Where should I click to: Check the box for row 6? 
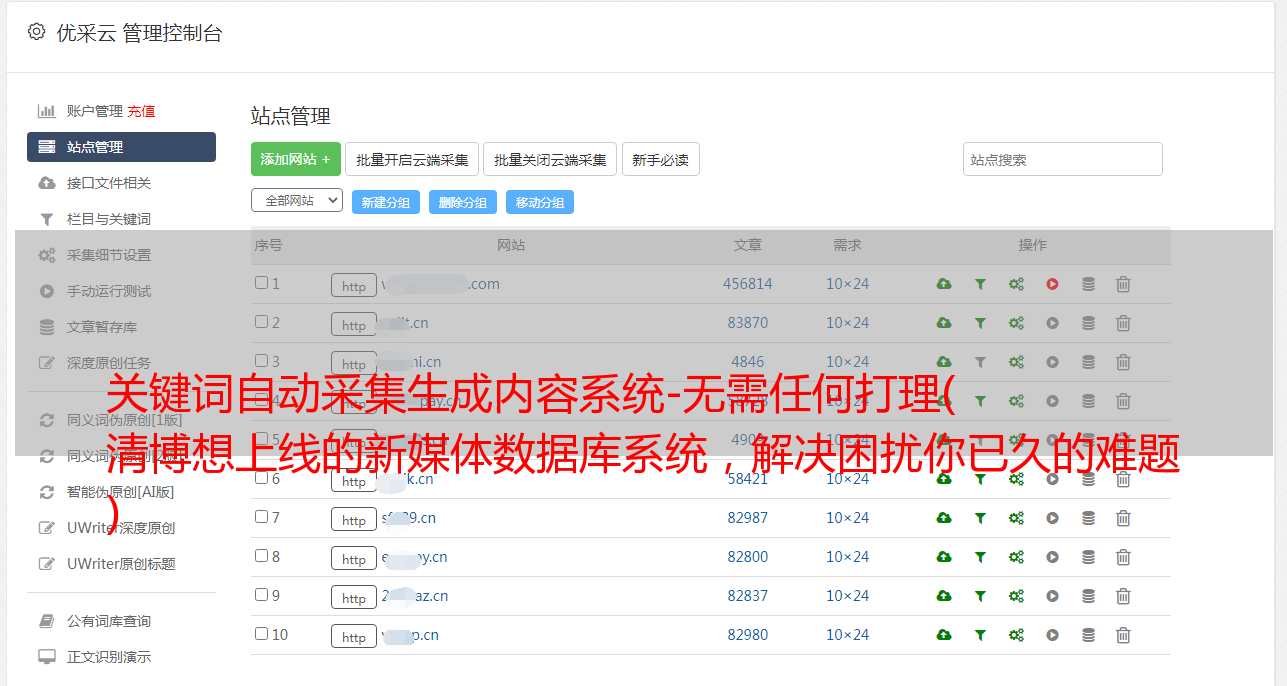(x=261, y=478)
